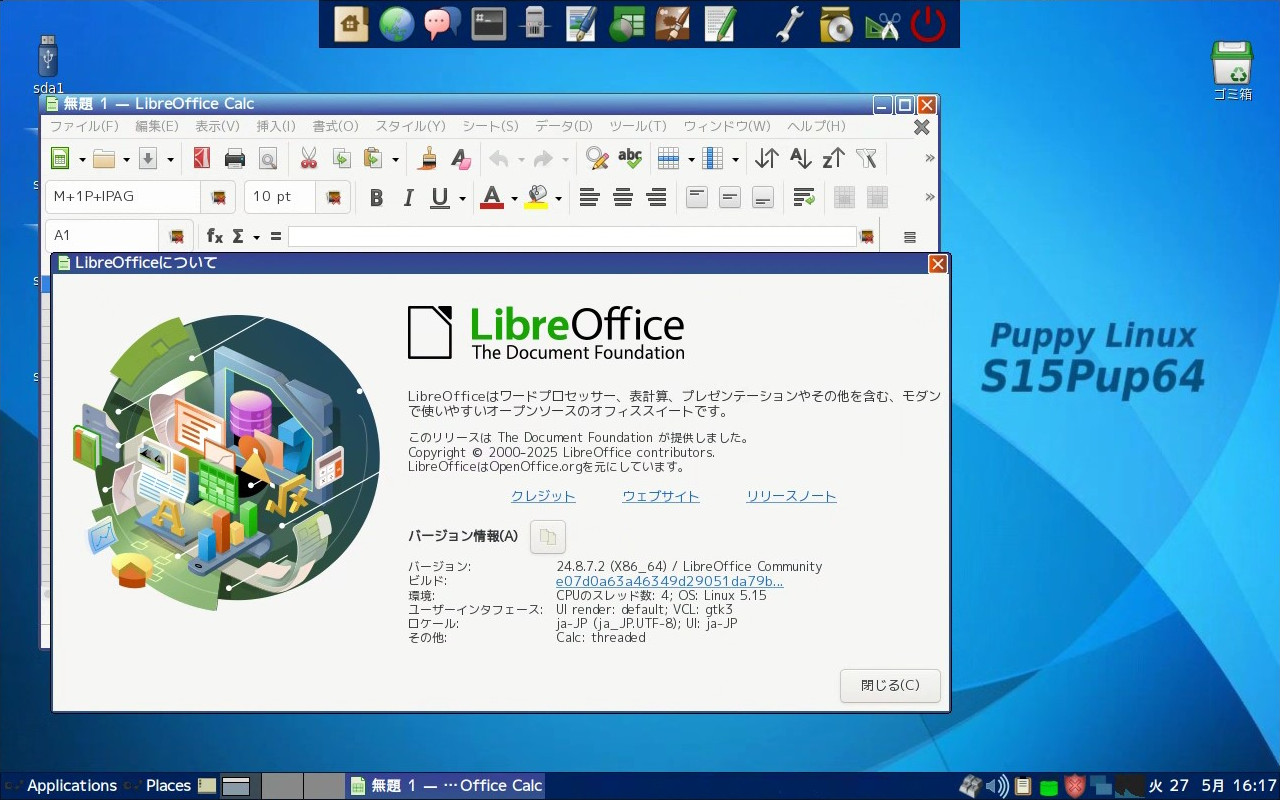Open Find and Replace from toolbar
1280x800 pixels.
pos(597,158)
